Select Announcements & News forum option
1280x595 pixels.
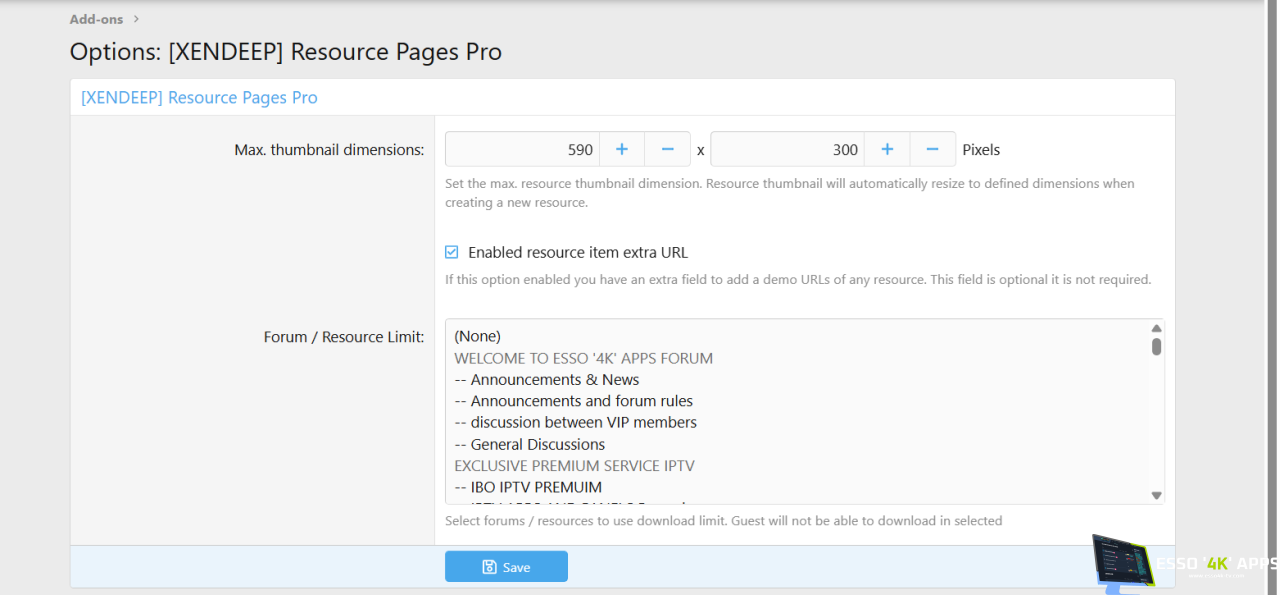[546, 380]
